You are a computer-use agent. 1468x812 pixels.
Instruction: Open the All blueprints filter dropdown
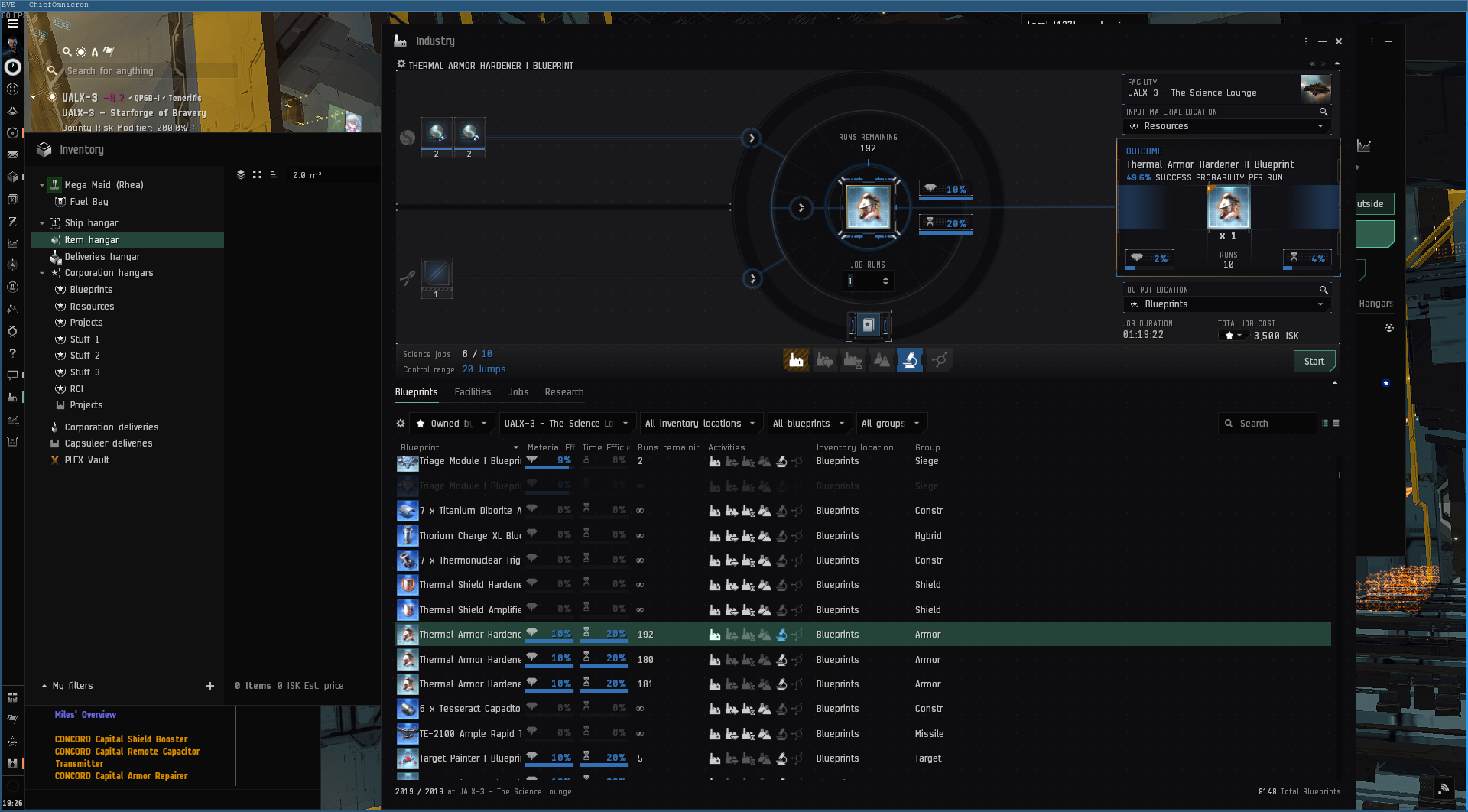click(x=808, y=424)
